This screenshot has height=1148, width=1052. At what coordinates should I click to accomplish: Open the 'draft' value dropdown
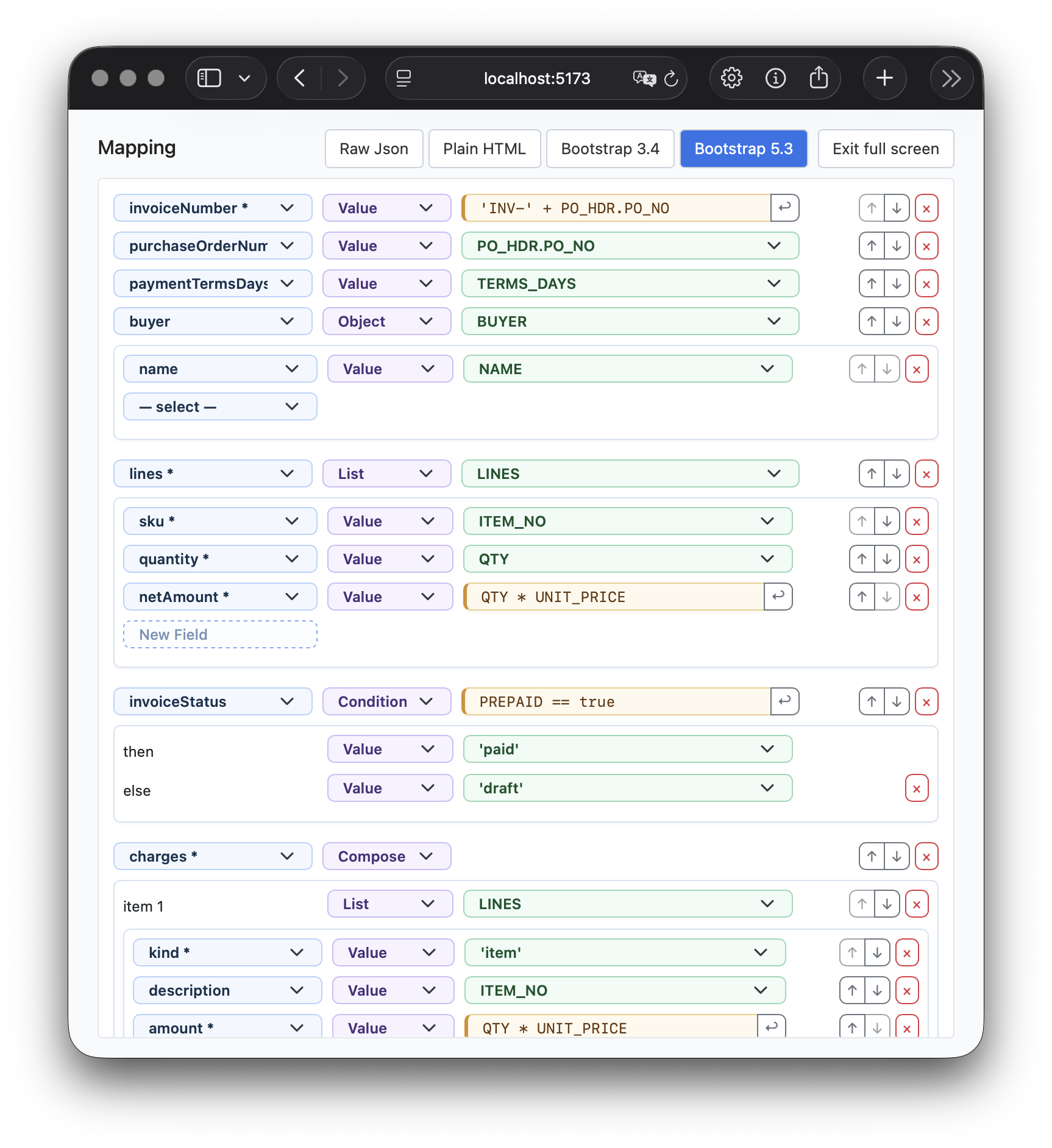click(x=628, y=788)
